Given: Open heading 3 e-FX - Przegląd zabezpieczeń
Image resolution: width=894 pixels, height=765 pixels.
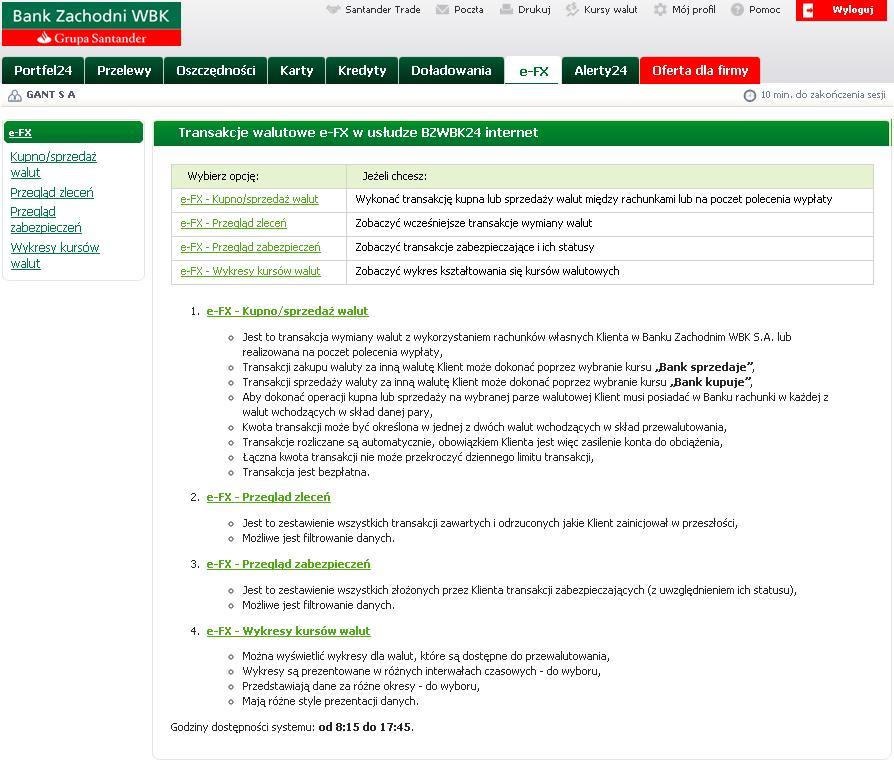Looking at the screenshot, I should pyautogui.click(x=288, y=564).
